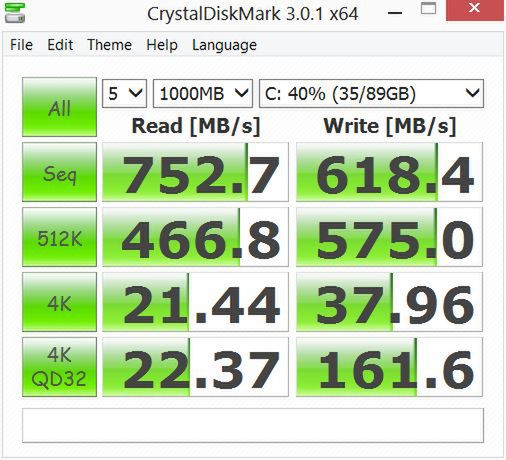This screenshot has width=506, height=460.
Task: Maximize the CrystalDiskMark window
Action: click(x=428, y=8)
